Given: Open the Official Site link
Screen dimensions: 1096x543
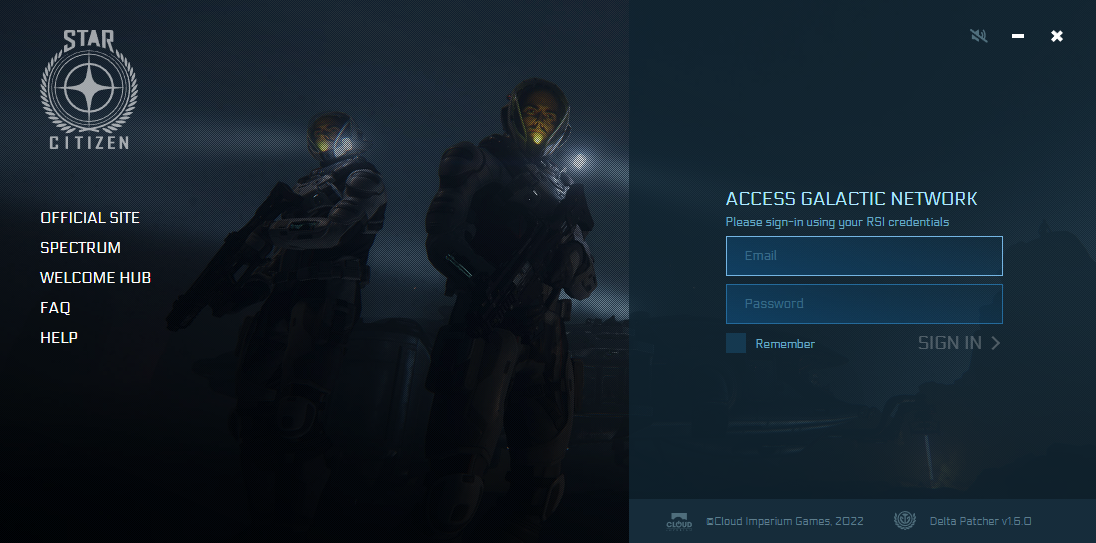Looking at the screenshot, I should click(90, 218).
